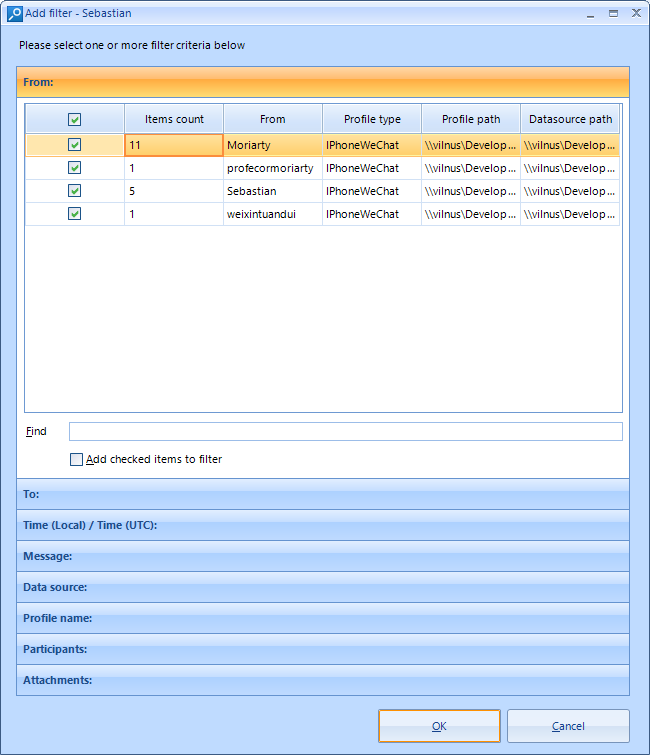Toggle the select-all checkbox in table header
650x755 pixels.
(74, 119)
